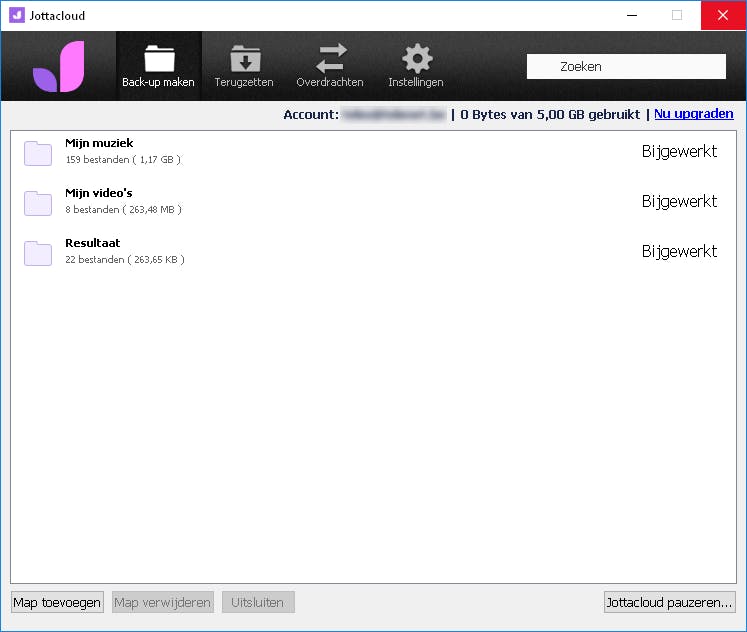Click the Map verwijderen button
This screenshot has width=747, height=632.
162,602
